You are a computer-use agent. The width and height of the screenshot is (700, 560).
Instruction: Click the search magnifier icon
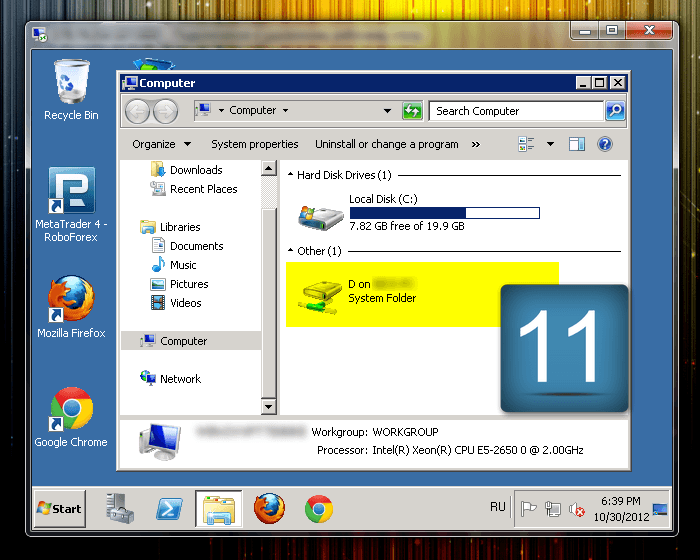tap(615, 111)
